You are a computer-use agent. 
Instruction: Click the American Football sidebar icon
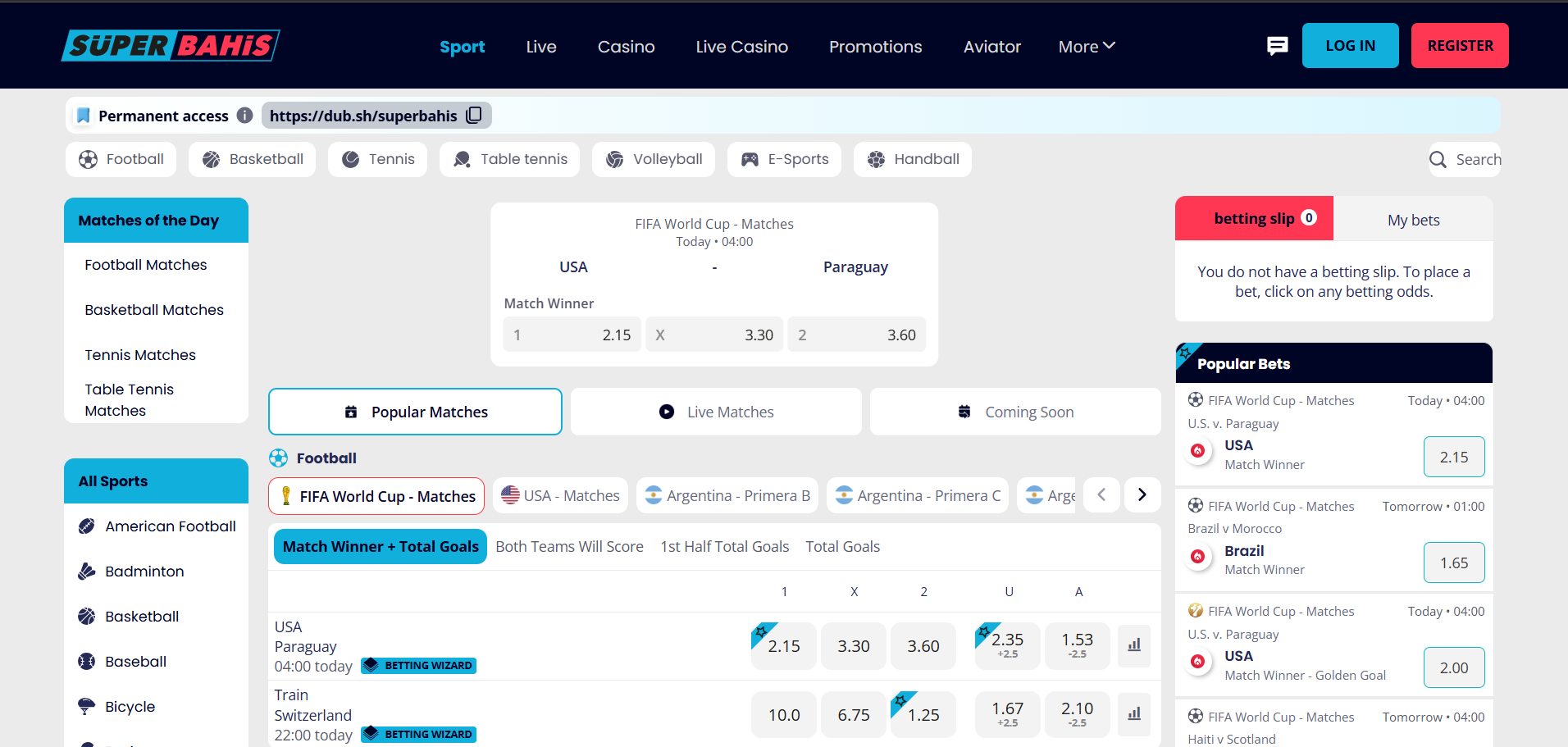(86, 526)
